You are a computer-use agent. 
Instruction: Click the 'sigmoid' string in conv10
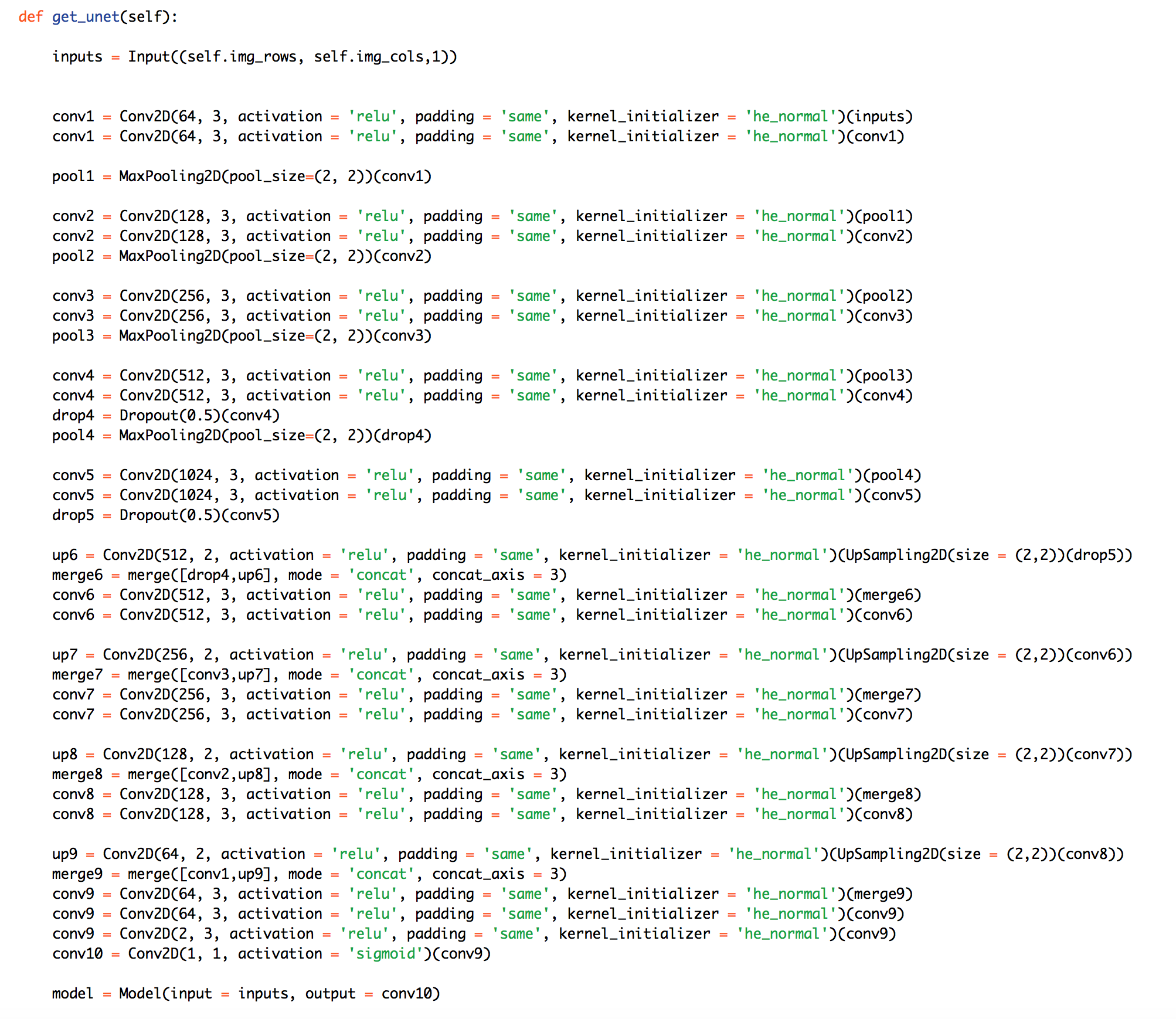[386, 953]
